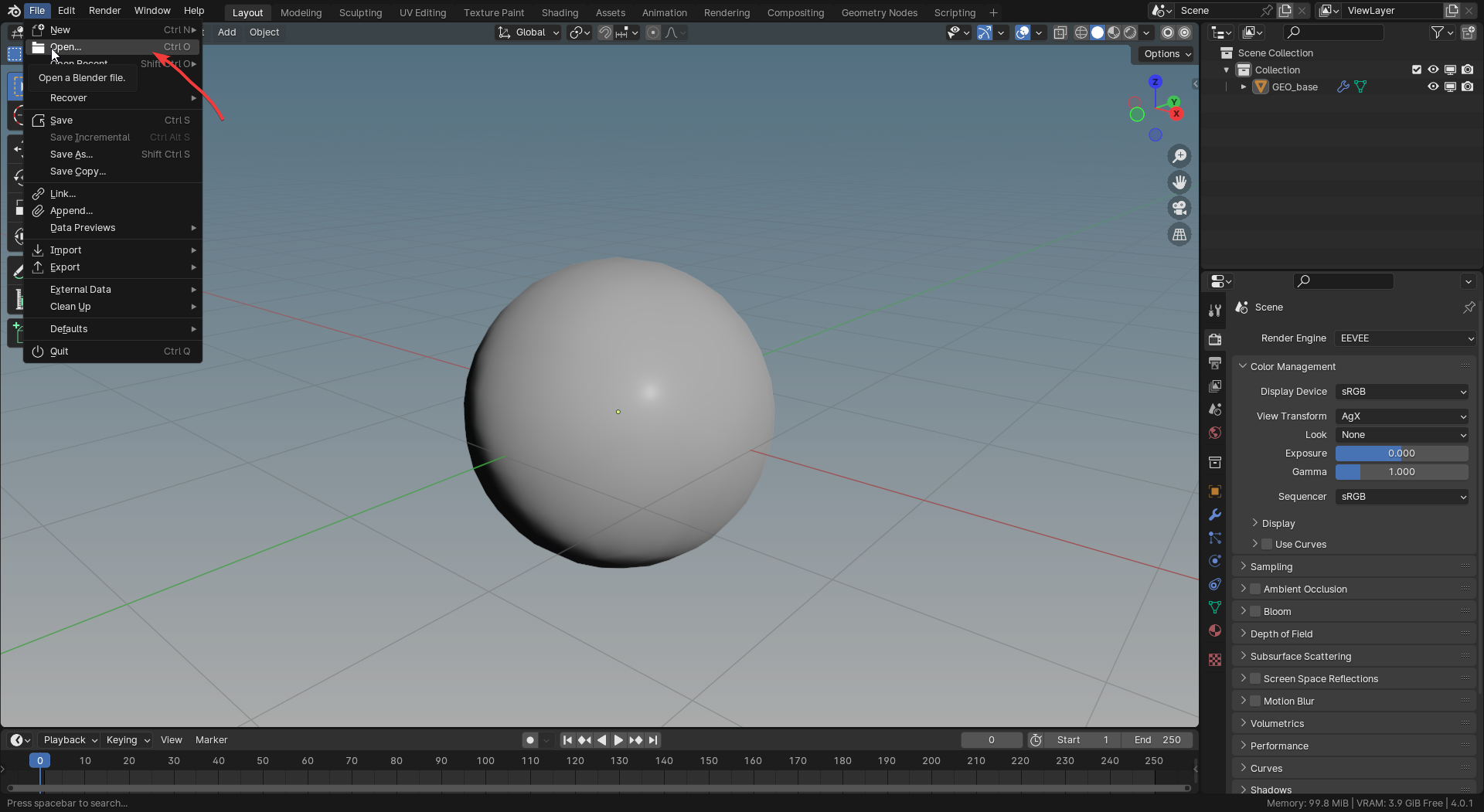Image resolution: width=1484 pixels, height=812 pixels.
Task: Choose Save As... in File menu
Action: pyautogui.click(x=113, y=155)
